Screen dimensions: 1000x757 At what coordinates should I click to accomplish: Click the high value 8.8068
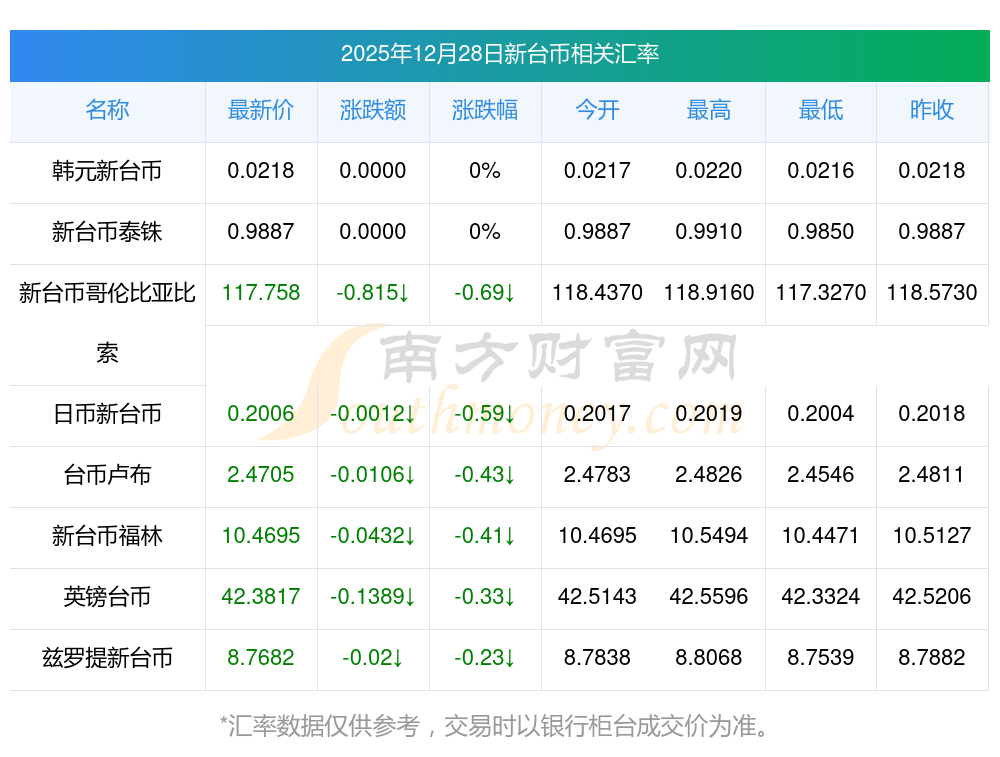pyautogui.click(x=709, y=658)
